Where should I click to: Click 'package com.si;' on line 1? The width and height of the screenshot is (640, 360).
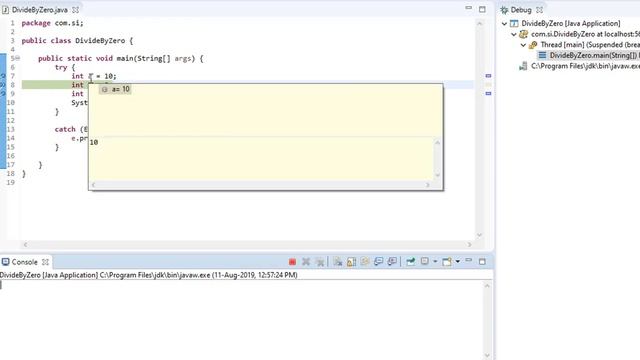[x=52, y=23]
